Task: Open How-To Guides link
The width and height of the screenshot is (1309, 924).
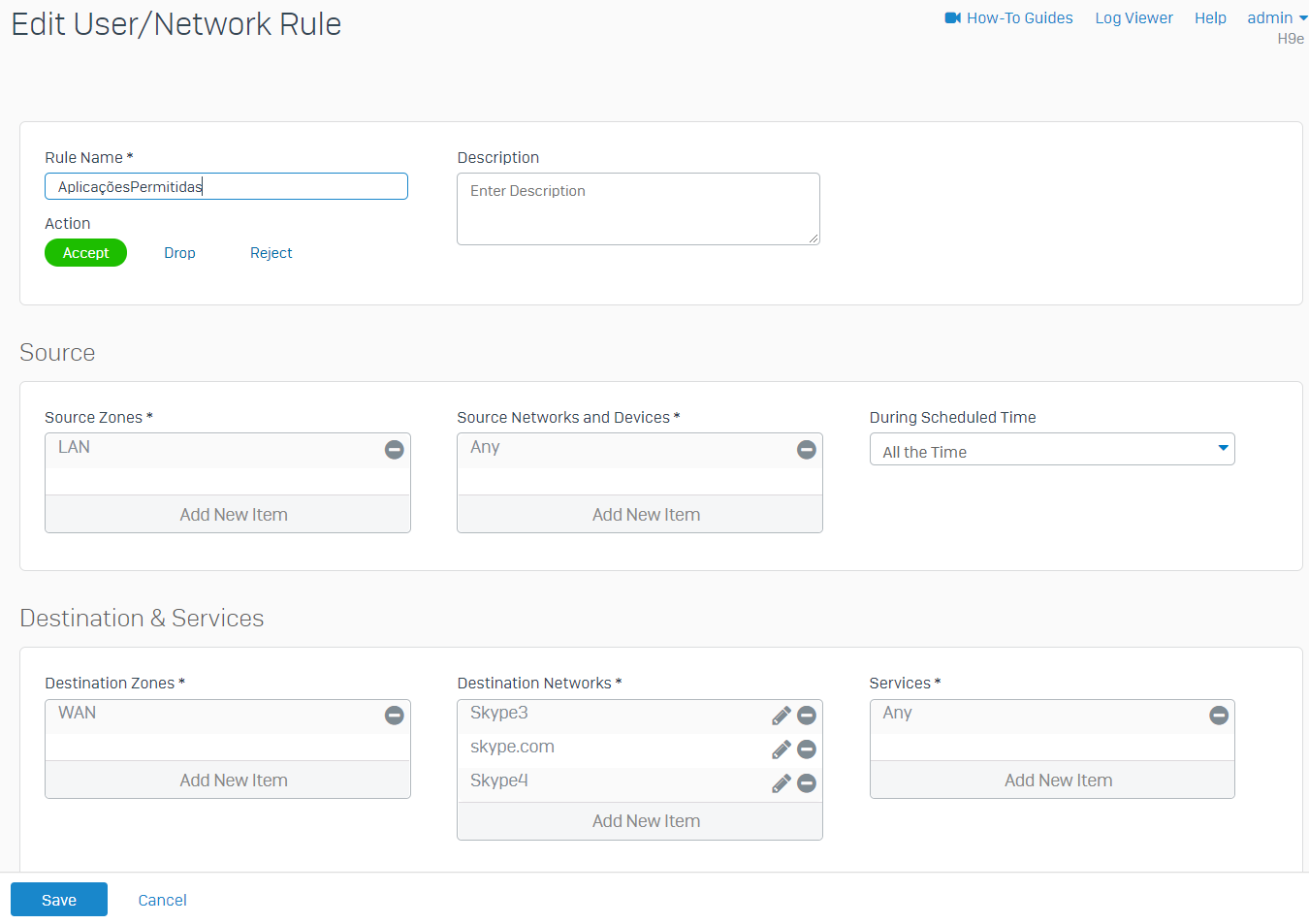Action: [1019, 17]
